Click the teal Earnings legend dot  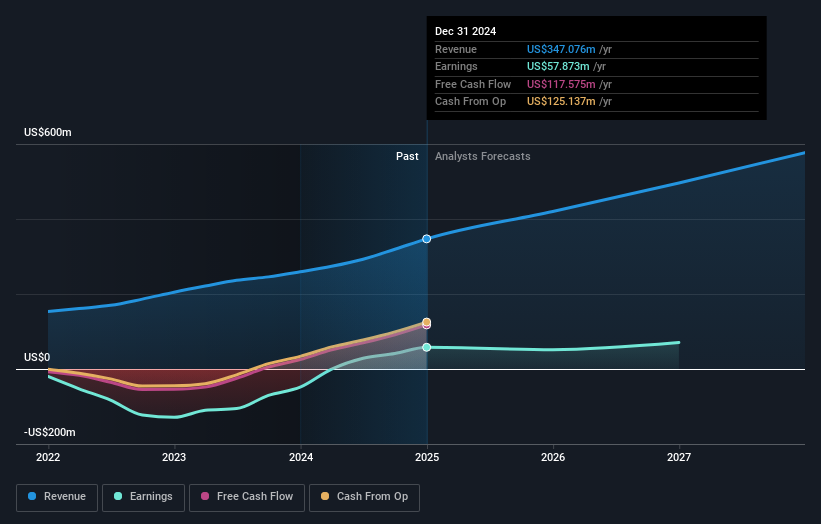118,496
